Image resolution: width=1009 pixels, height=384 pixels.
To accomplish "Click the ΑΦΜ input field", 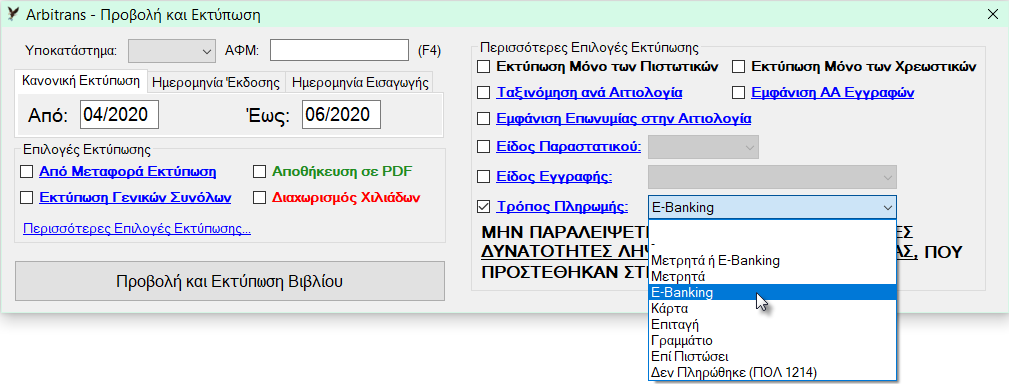I will click(x=340, y=50).
